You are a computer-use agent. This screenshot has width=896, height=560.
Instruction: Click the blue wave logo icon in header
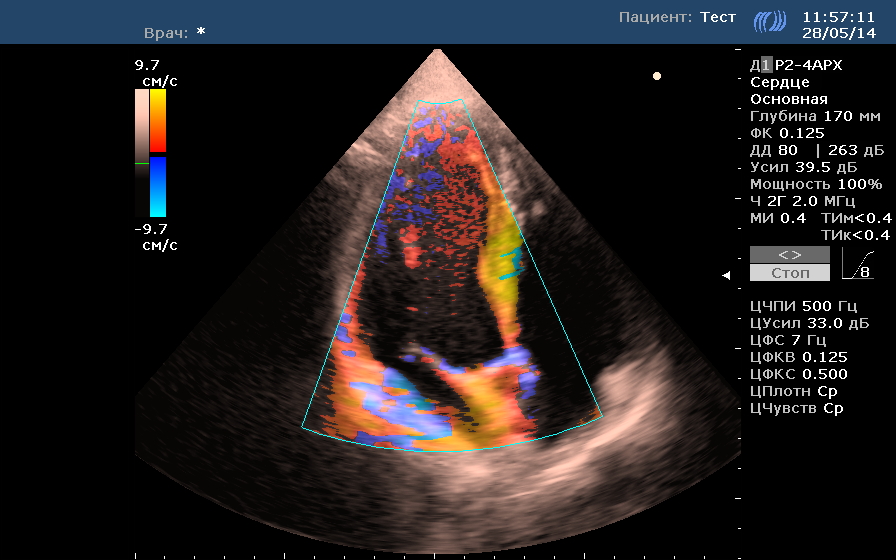pyautogui.click(x=770, y=22)
